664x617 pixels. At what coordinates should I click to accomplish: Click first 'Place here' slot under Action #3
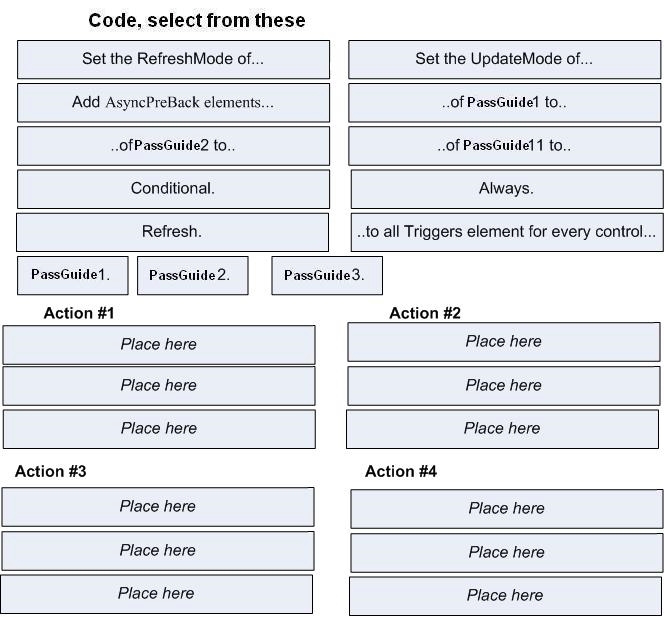point(158,507)
